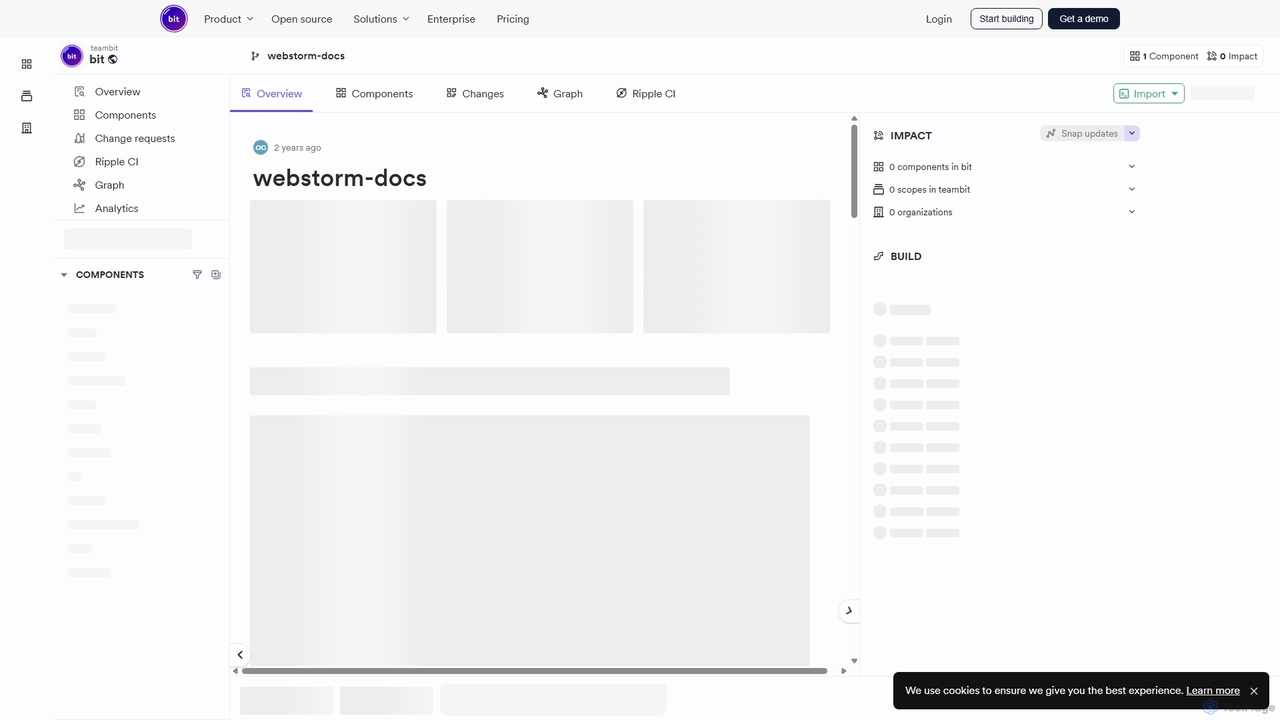Open the organization building icon in left rail

(27, 128)
